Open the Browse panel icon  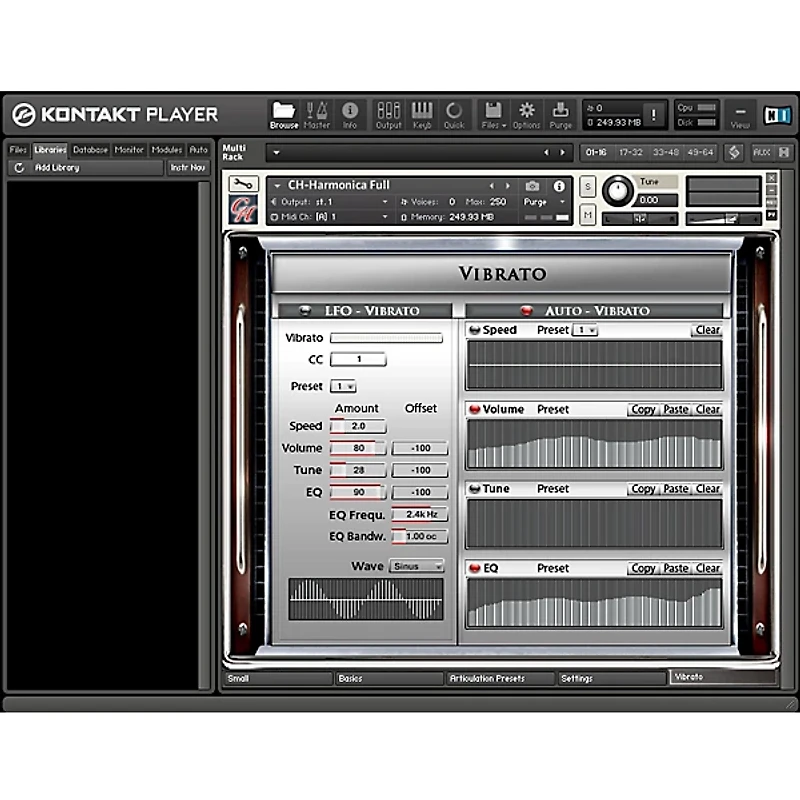point(283,112)
